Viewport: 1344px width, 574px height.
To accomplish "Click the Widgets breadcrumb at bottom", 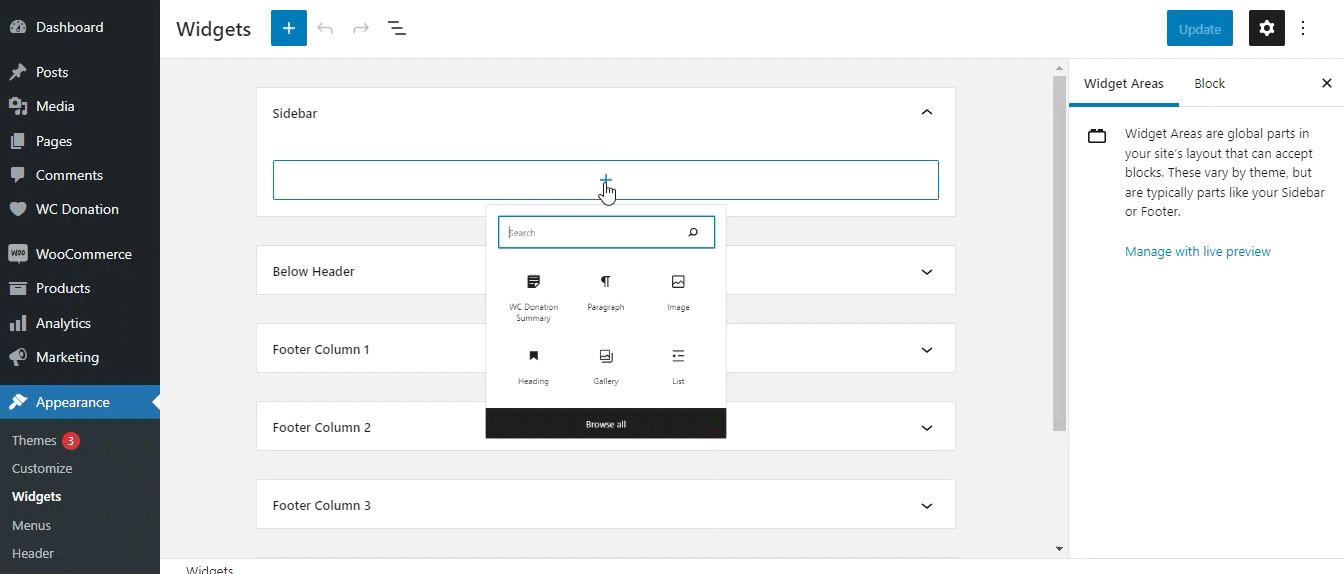I will click(210, 569).
